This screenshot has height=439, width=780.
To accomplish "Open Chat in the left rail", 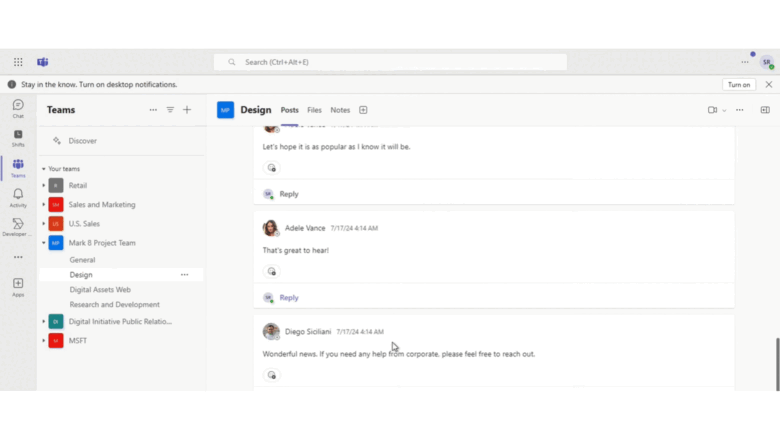I will 18,107.
